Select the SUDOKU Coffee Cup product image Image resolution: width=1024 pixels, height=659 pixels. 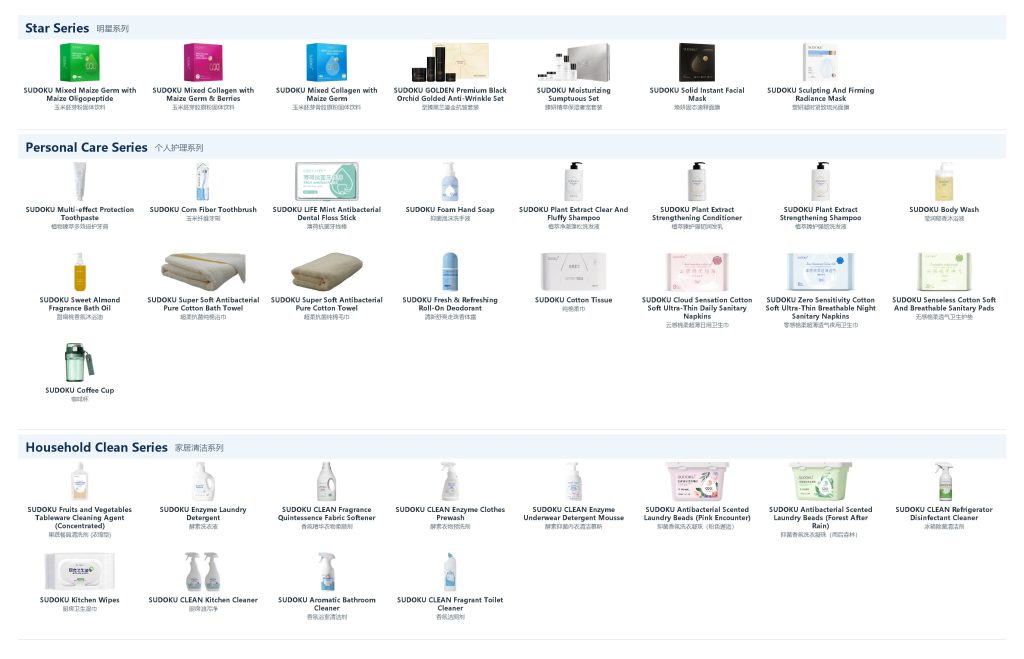click(x=80, y=362)
